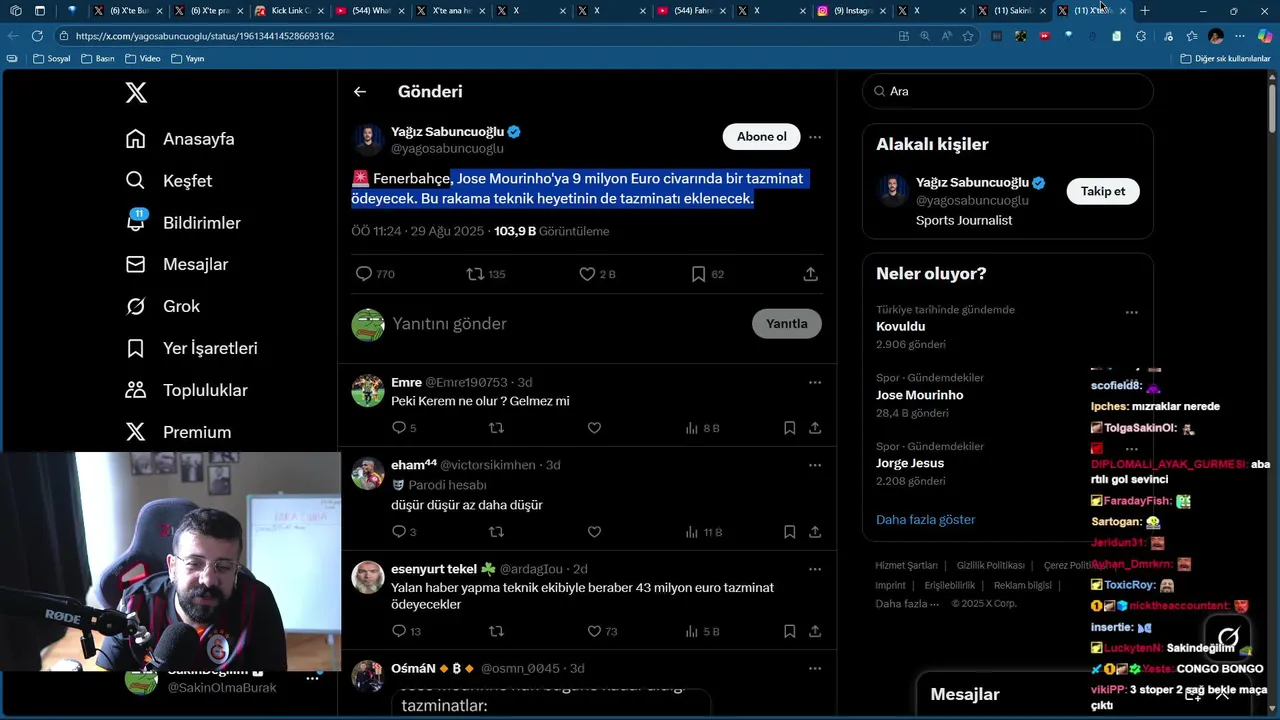Open Yer İşaretleri bookmarks

(192, 349)
